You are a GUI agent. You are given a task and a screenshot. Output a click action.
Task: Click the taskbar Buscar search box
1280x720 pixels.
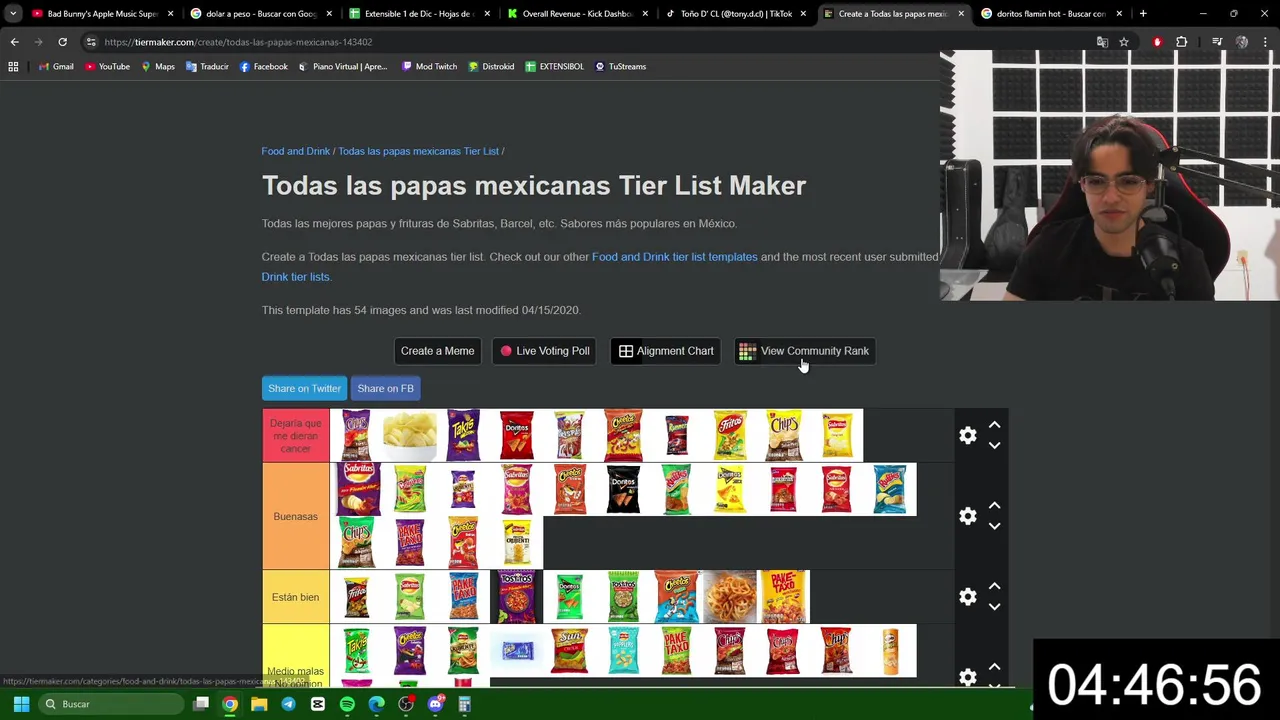[112, 704]
